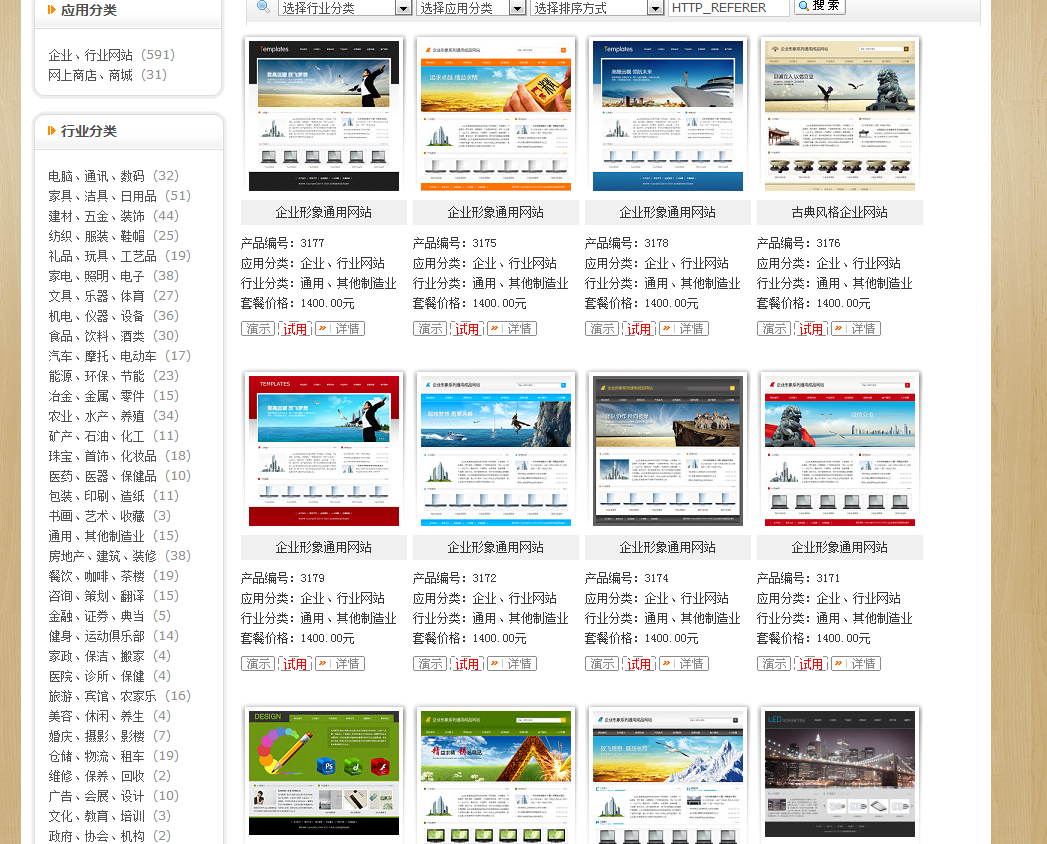
Task: Open 电脑、通讯、数码 industry category
Action: (96, 176)
